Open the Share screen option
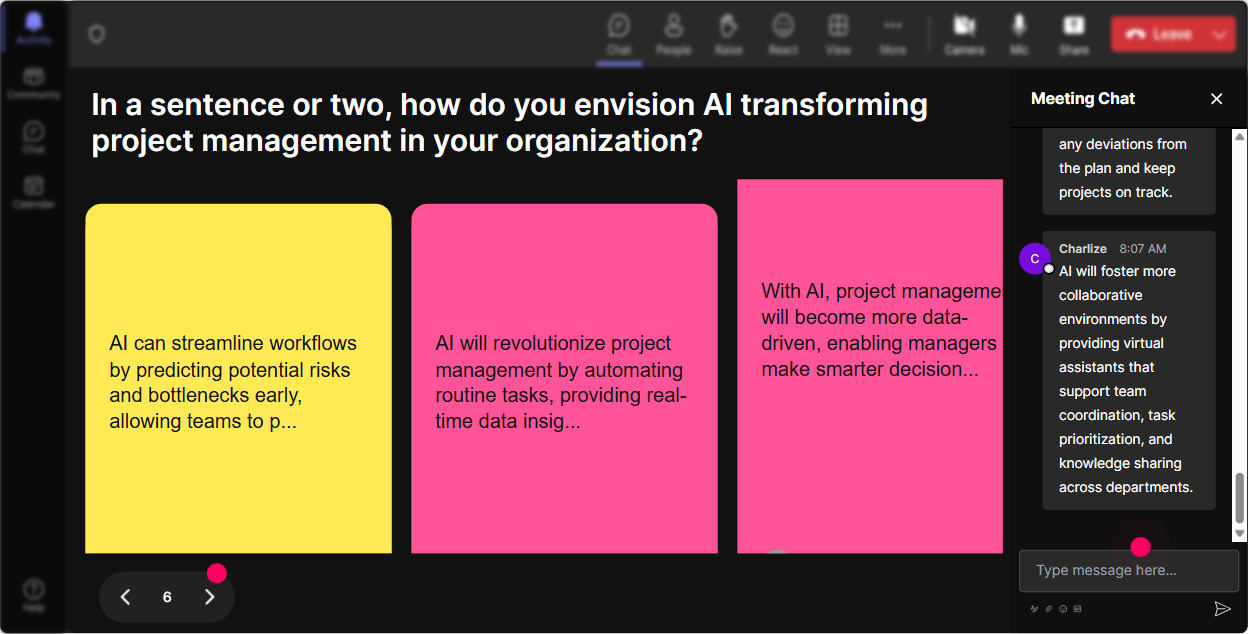Screen dimensions: 1248x634 [x=1074, y=33]
